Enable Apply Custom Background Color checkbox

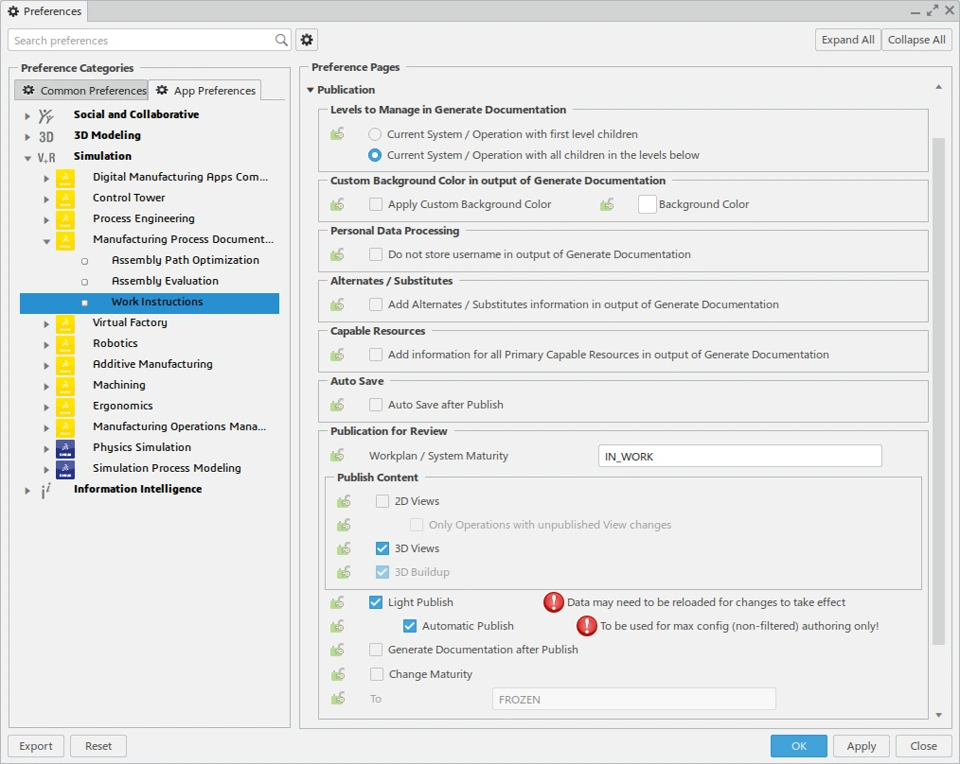pos(376,204)
